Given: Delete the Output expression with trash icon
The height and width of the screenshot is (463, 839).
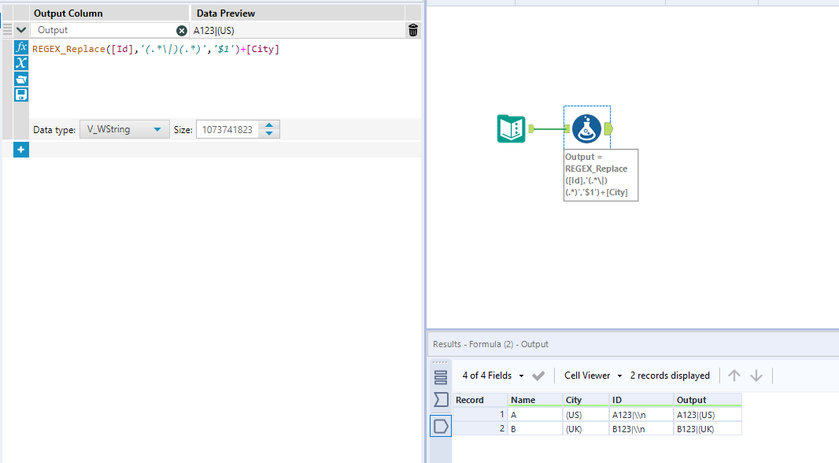Looking at the screenshot, I should (413, 30).
